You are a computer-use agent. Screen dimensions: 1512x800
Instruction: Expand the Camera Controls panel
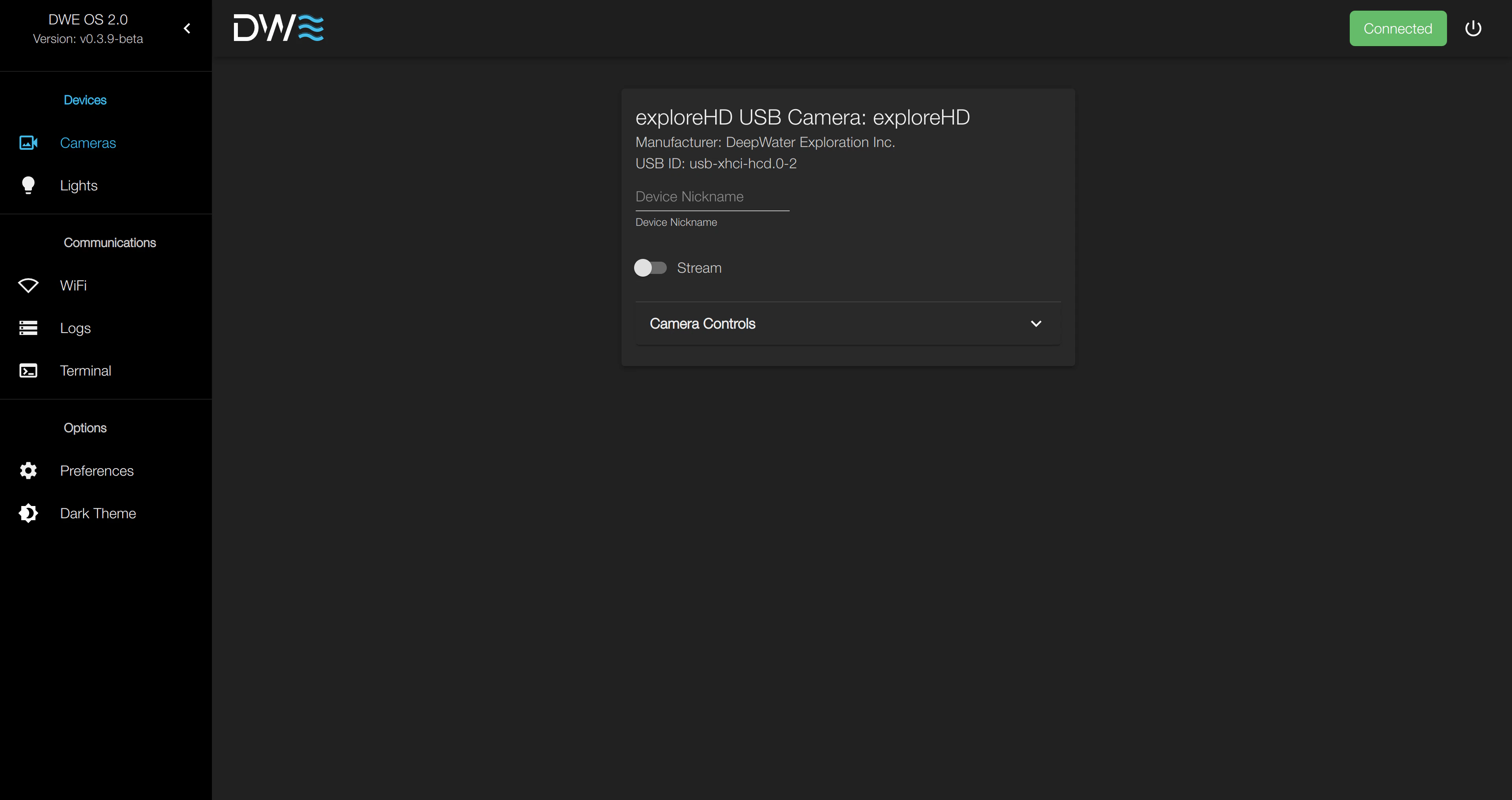848,324
